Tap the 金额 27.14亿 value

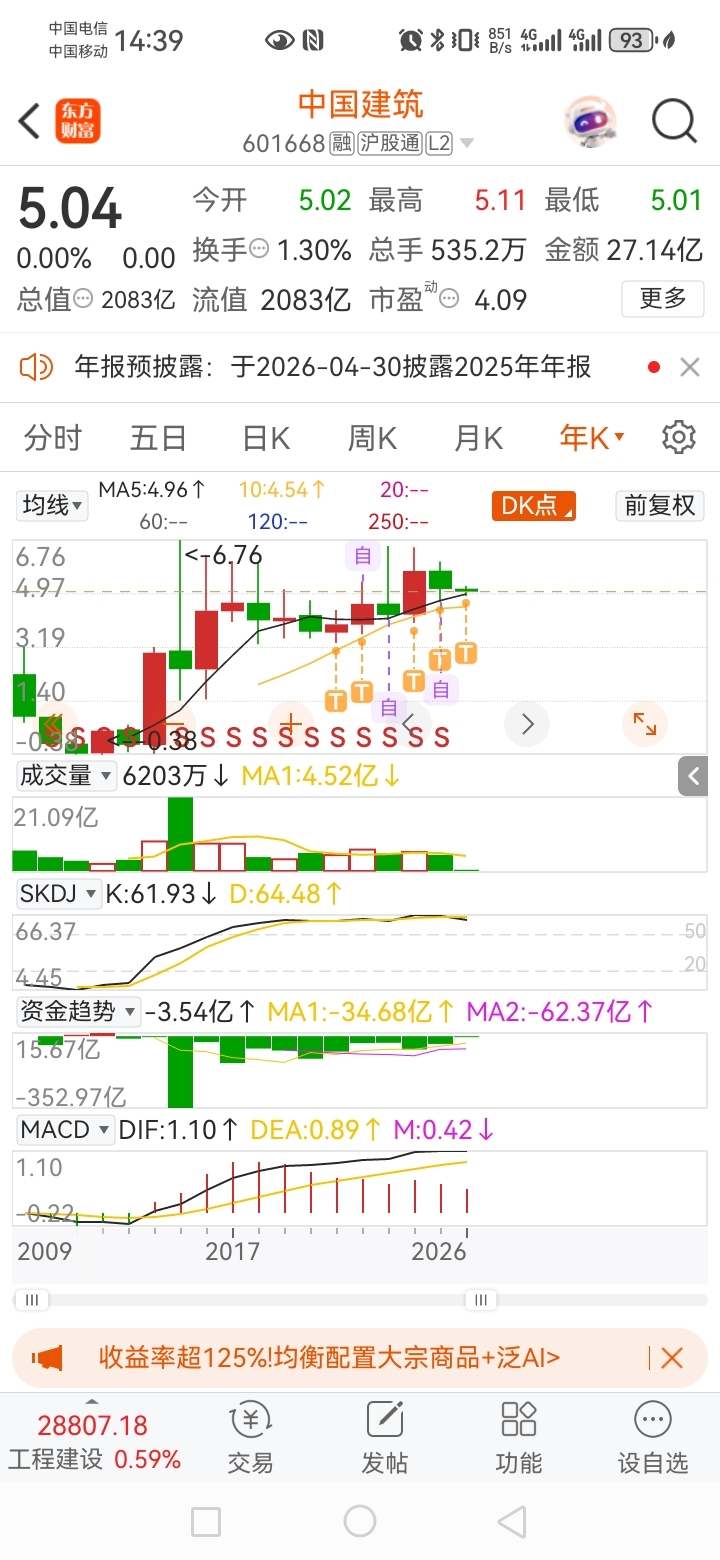click(x=655, y=249)
